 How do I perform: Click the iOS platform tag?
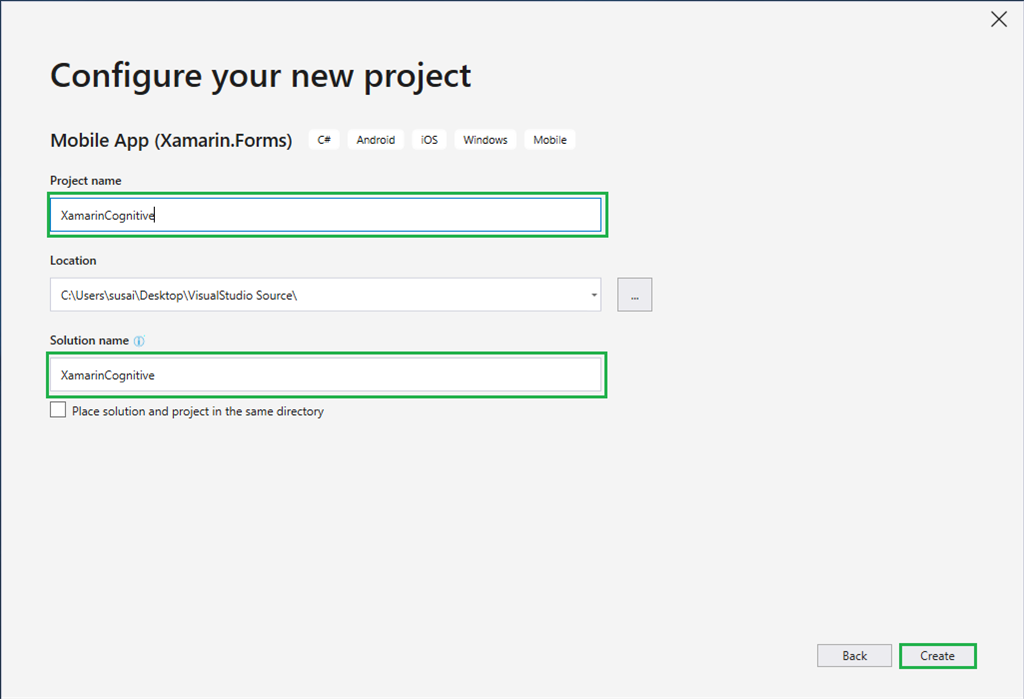[428, 139]
